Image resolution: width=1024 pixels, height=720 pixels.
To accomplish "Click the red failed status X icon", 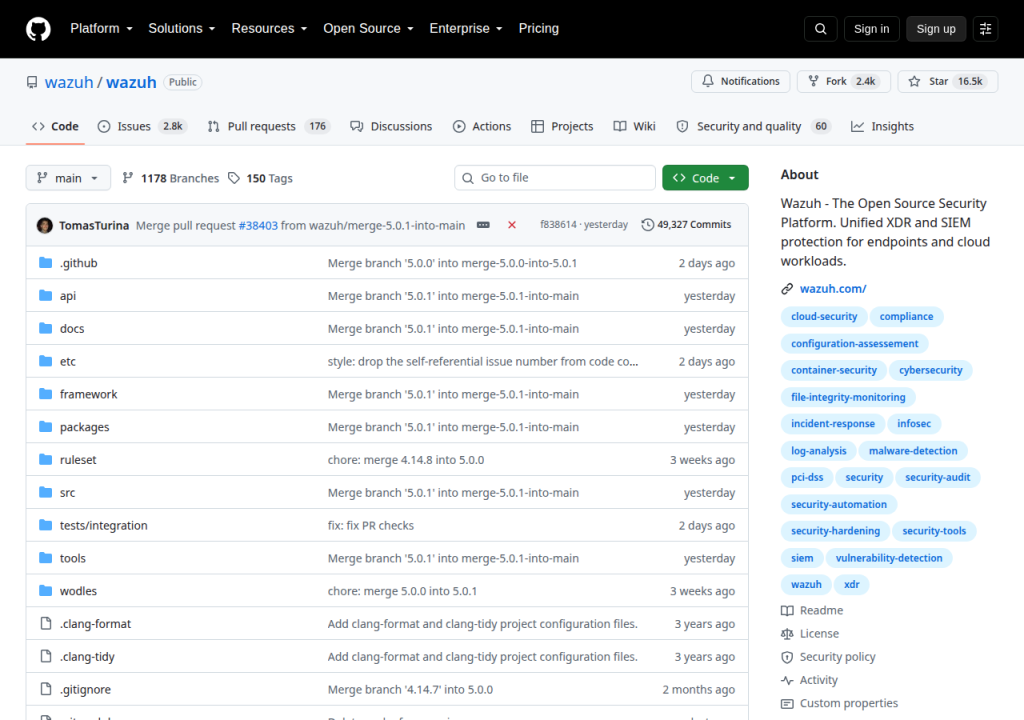I will point(512,225).
